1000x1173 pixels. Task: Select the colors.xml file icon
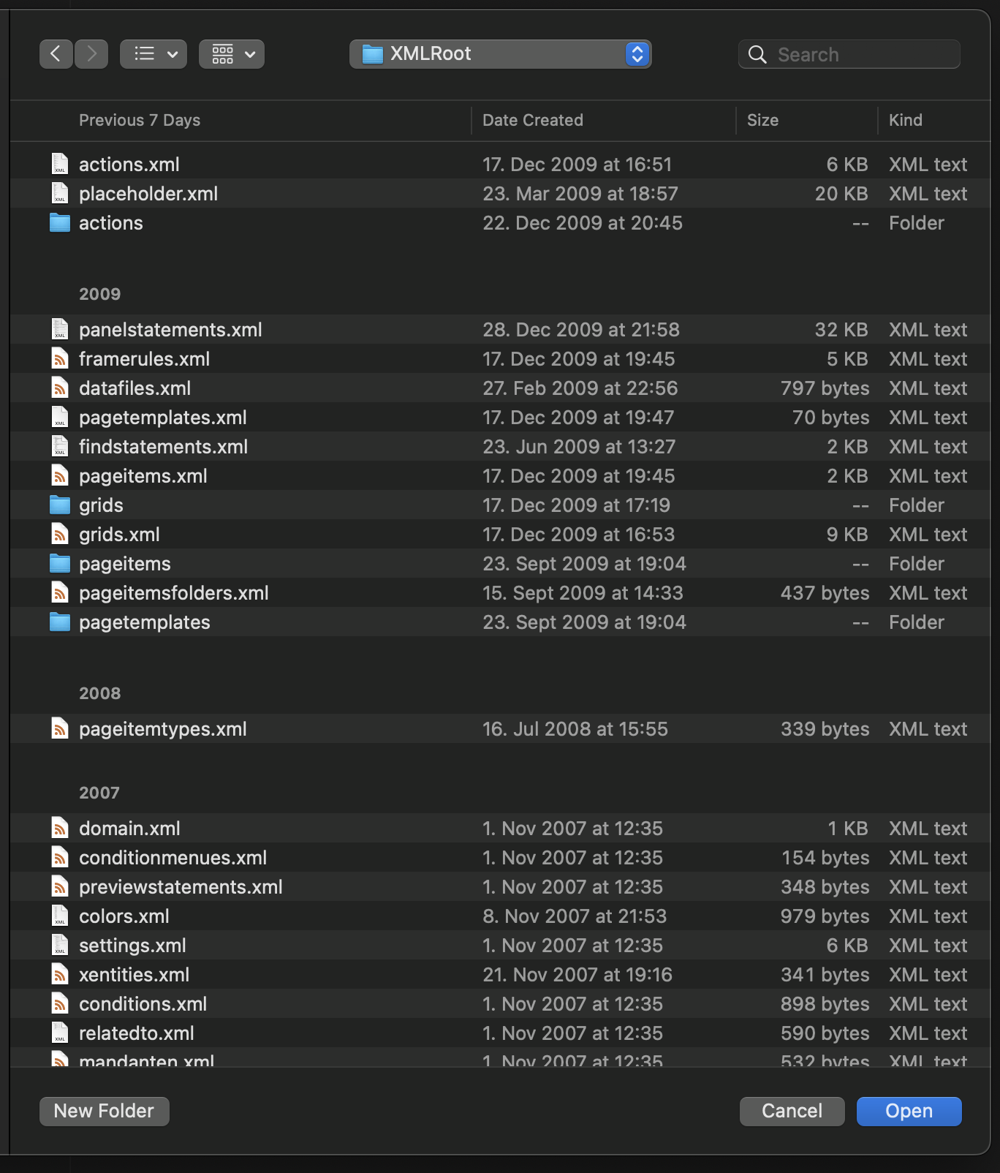(x=60, y=916)
